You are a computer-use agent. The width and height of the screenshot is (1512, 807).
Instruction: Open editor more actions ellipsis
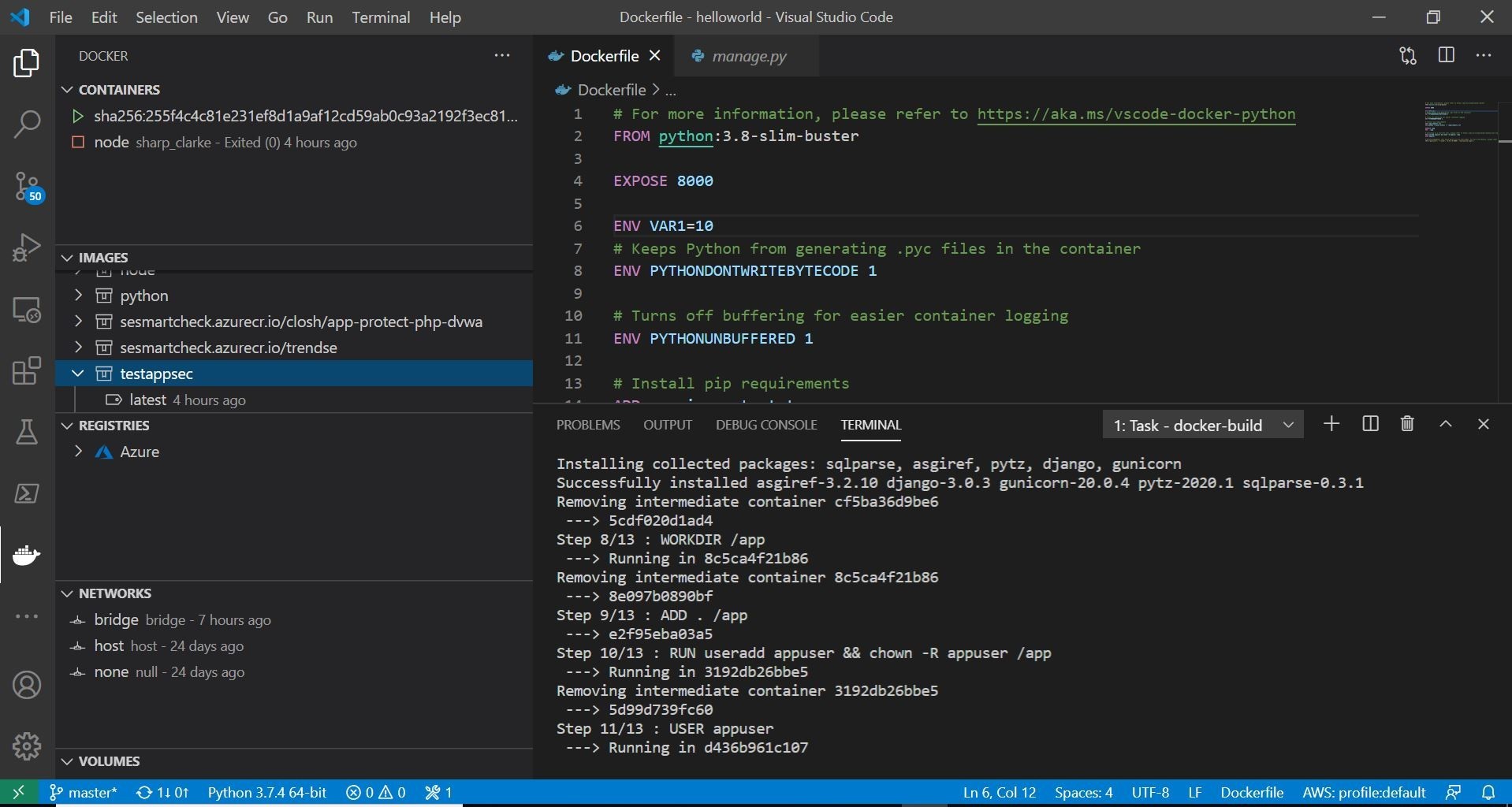click(1484, 56)
